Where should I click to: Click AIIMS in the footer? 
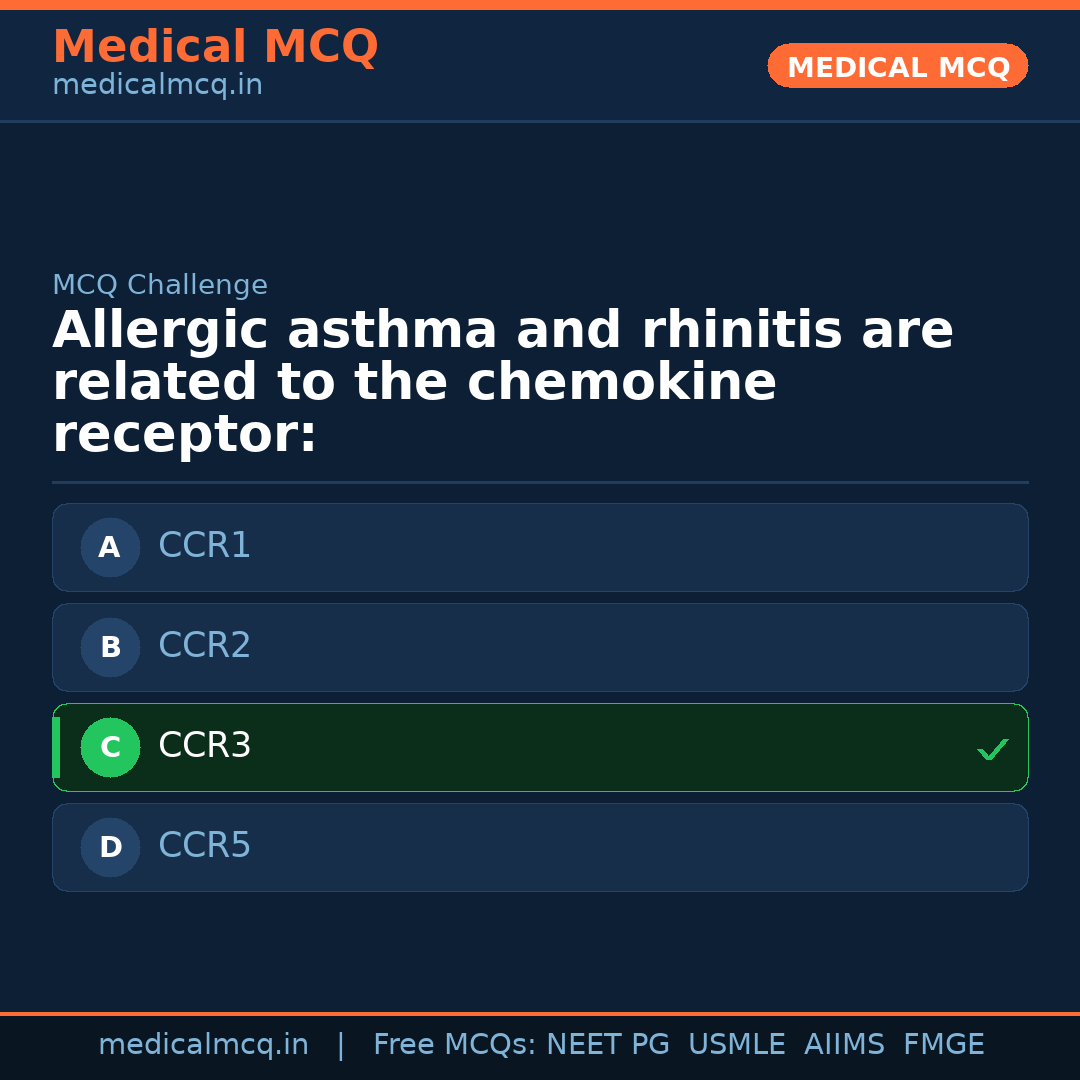point(844,1045)
